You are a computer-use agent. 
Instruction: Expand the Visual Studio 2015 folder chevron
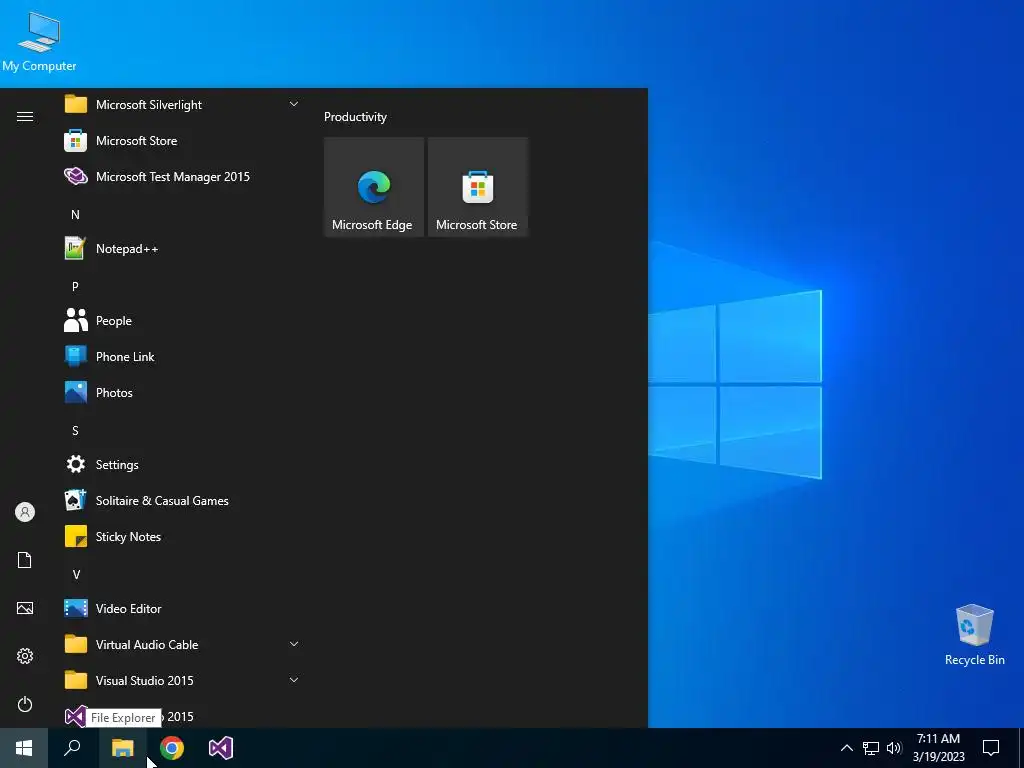[x=294, y=680]
